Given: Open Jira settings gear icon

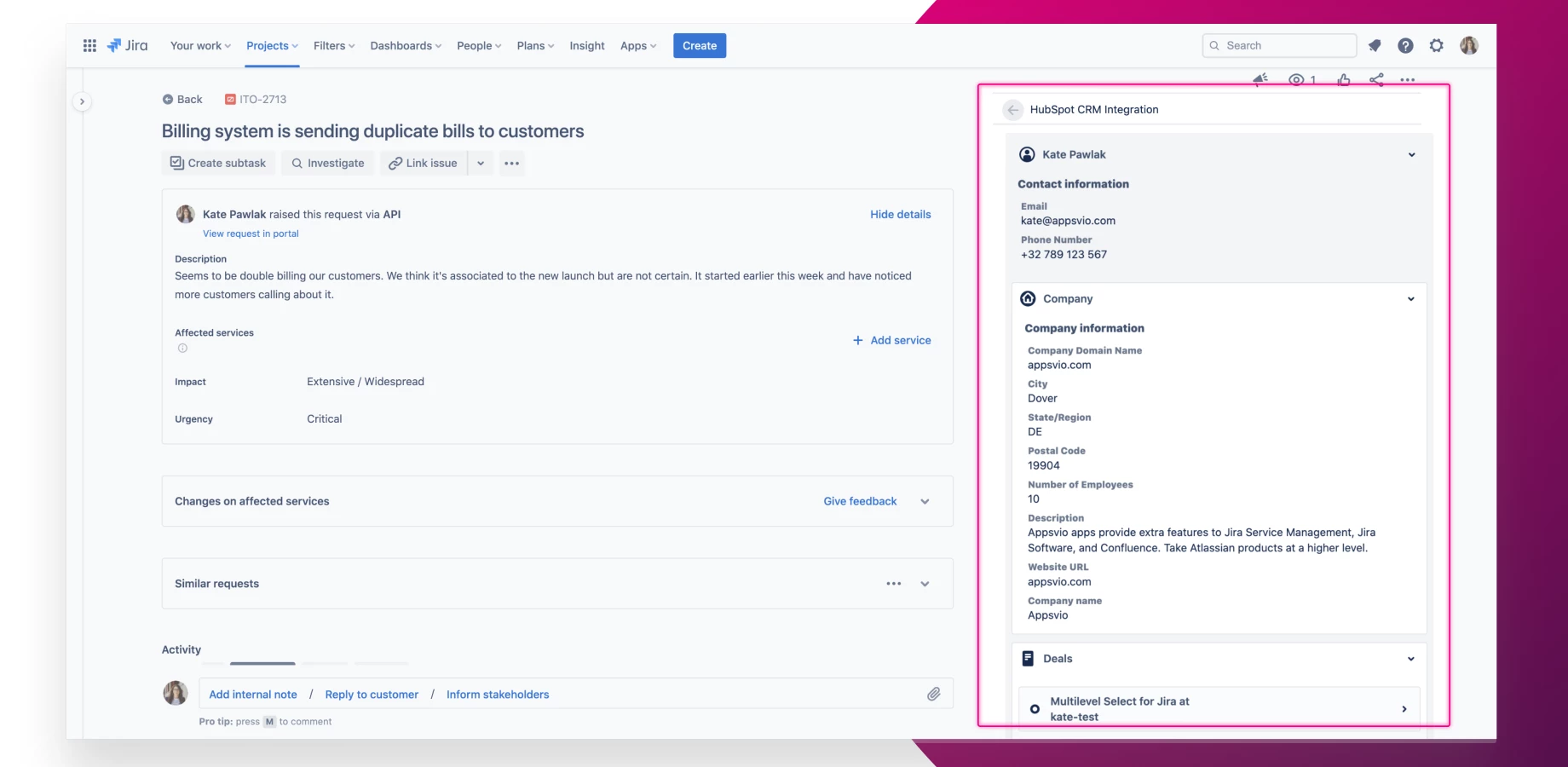Looking at the screenshot, I should tap(1437, 46).
